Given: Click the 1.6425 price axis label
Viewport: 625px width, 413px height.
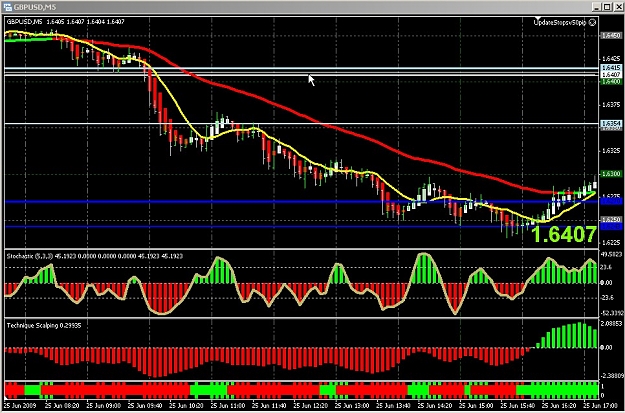Looking at the screenshot, I should (610, 58).
